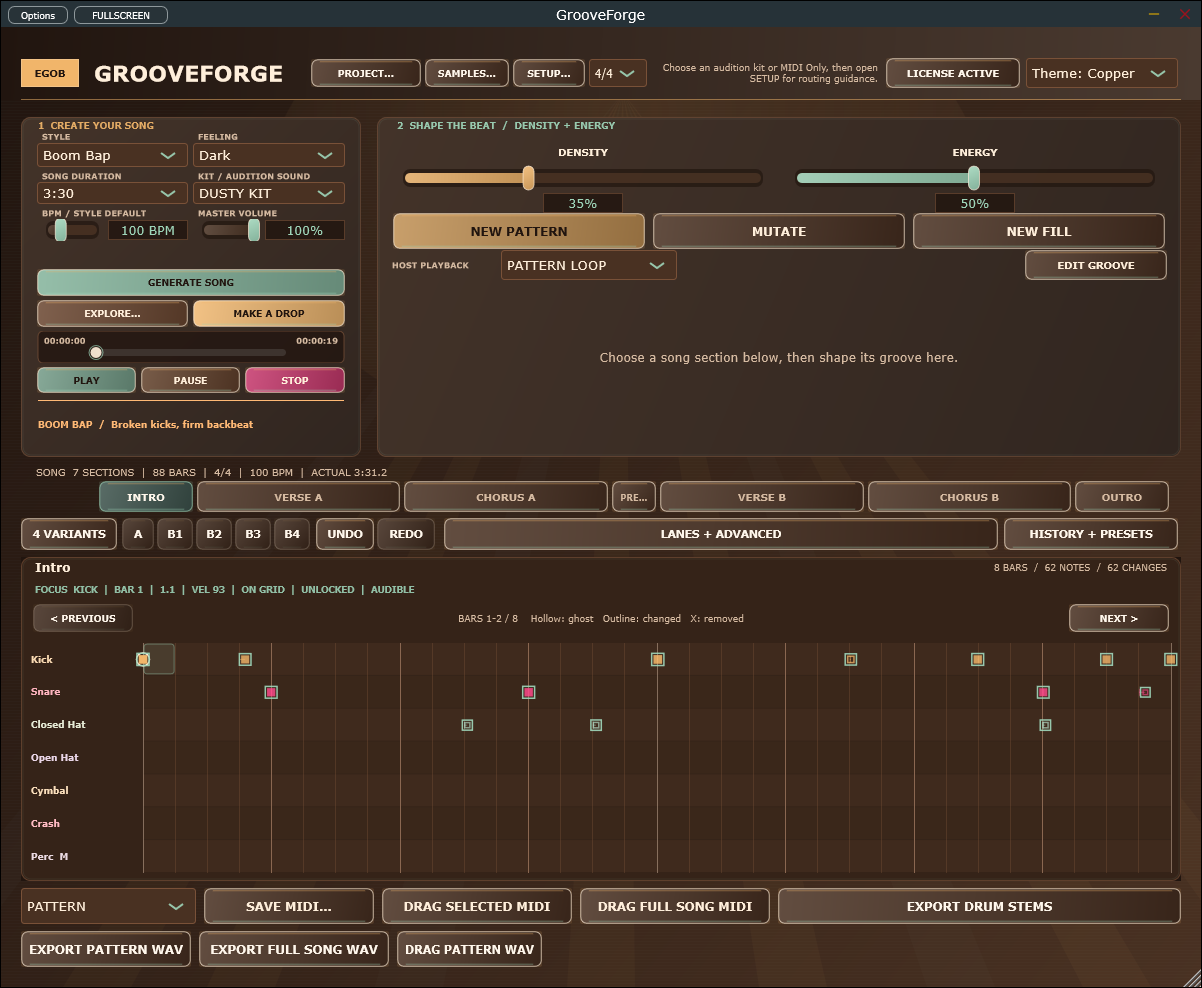Viewport: 1202px width, 988px height.
Task: Click the UNDO button
Action: pyautogui.click(x=345, y=534)
